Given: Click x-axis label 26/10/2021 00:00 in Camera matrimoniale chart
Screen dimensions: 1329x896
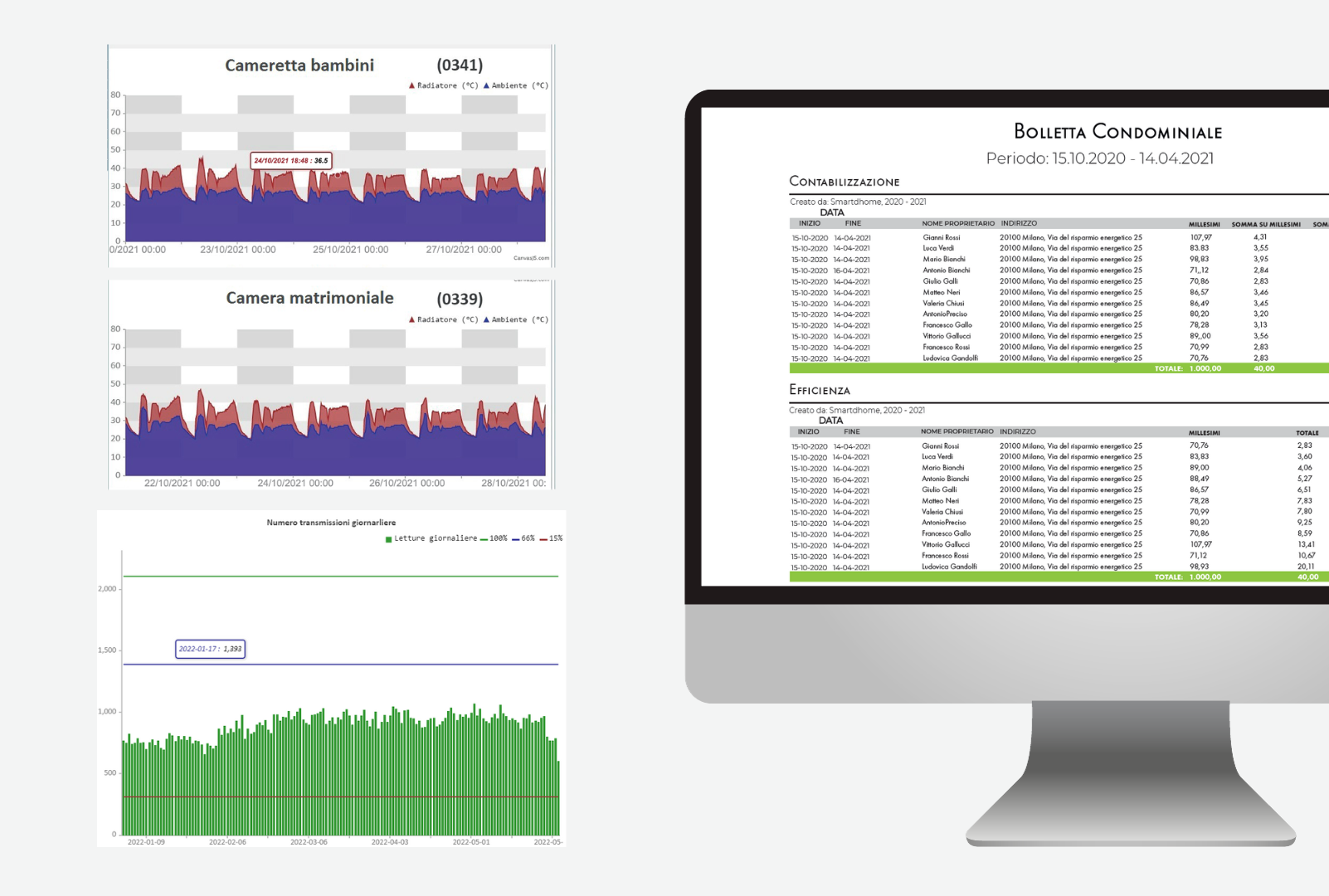Looking at the screenshot, I should point(406,483).
